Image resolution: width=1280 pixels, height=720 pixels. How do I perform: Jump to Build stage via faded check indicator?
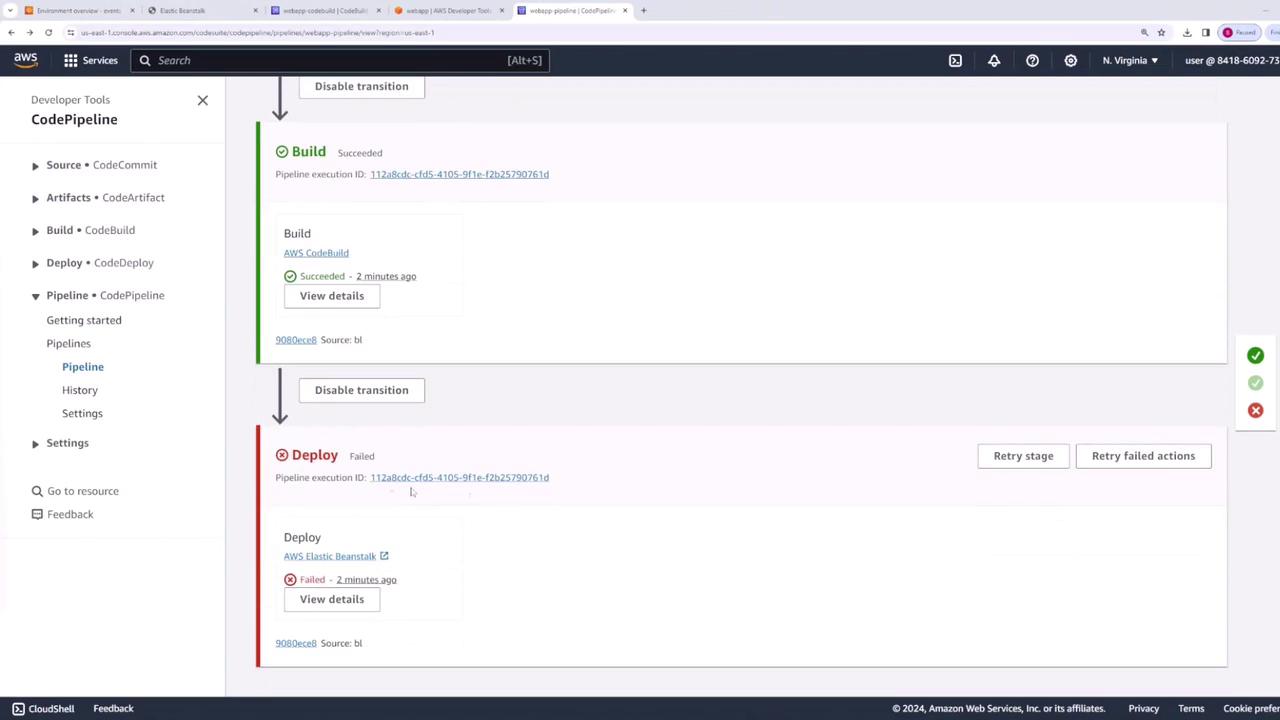pos(1255,383)
